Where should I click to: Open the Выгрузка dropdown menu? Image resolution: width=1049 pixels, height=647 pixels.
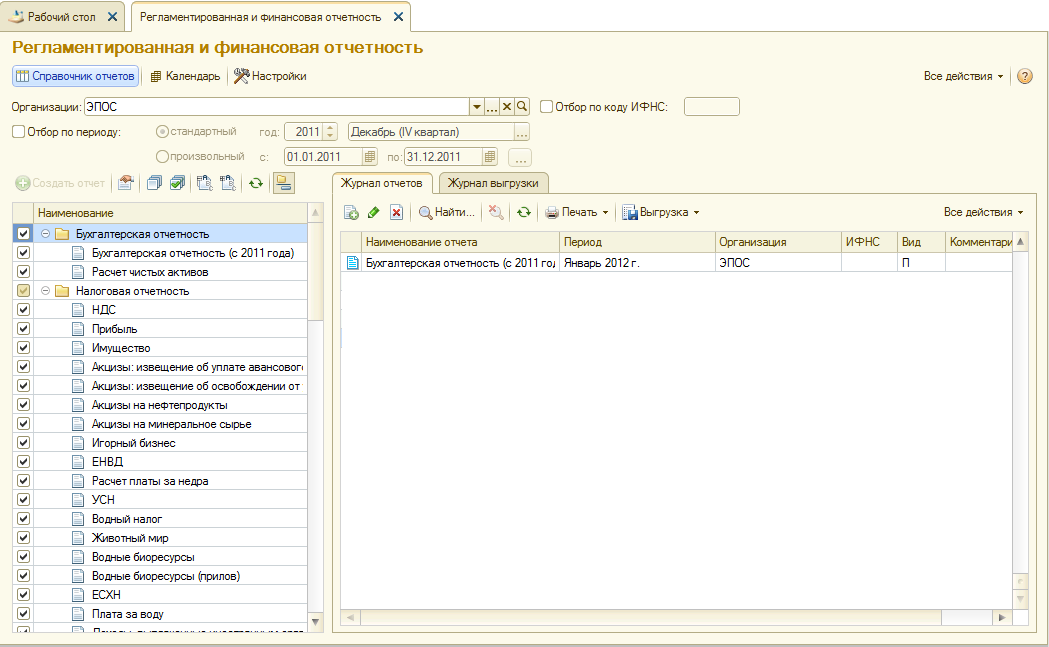(660, 212)
